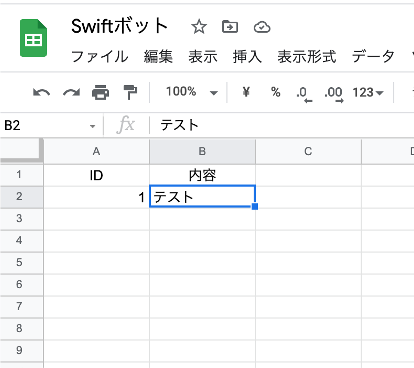
Task: Select row 8 header
Action: coord(22,329)
